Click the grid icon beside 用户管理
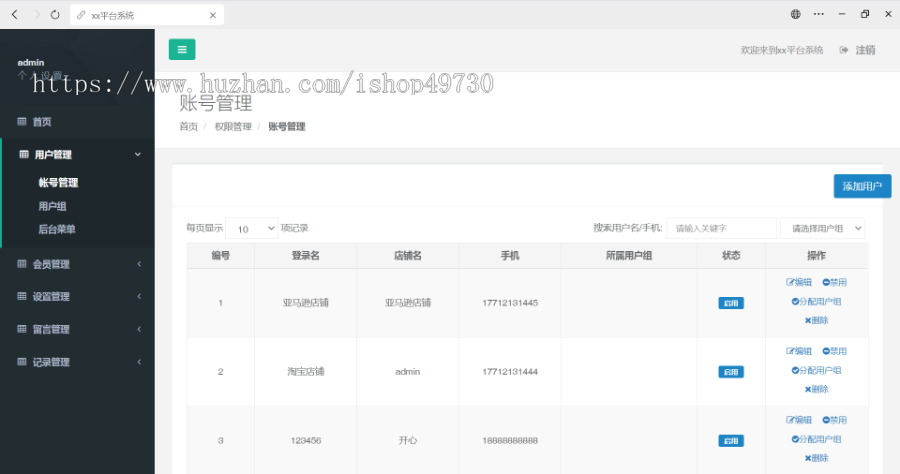The height and width of the screenshot is (474, 900). pyautogui.click(x=24, y=154)
